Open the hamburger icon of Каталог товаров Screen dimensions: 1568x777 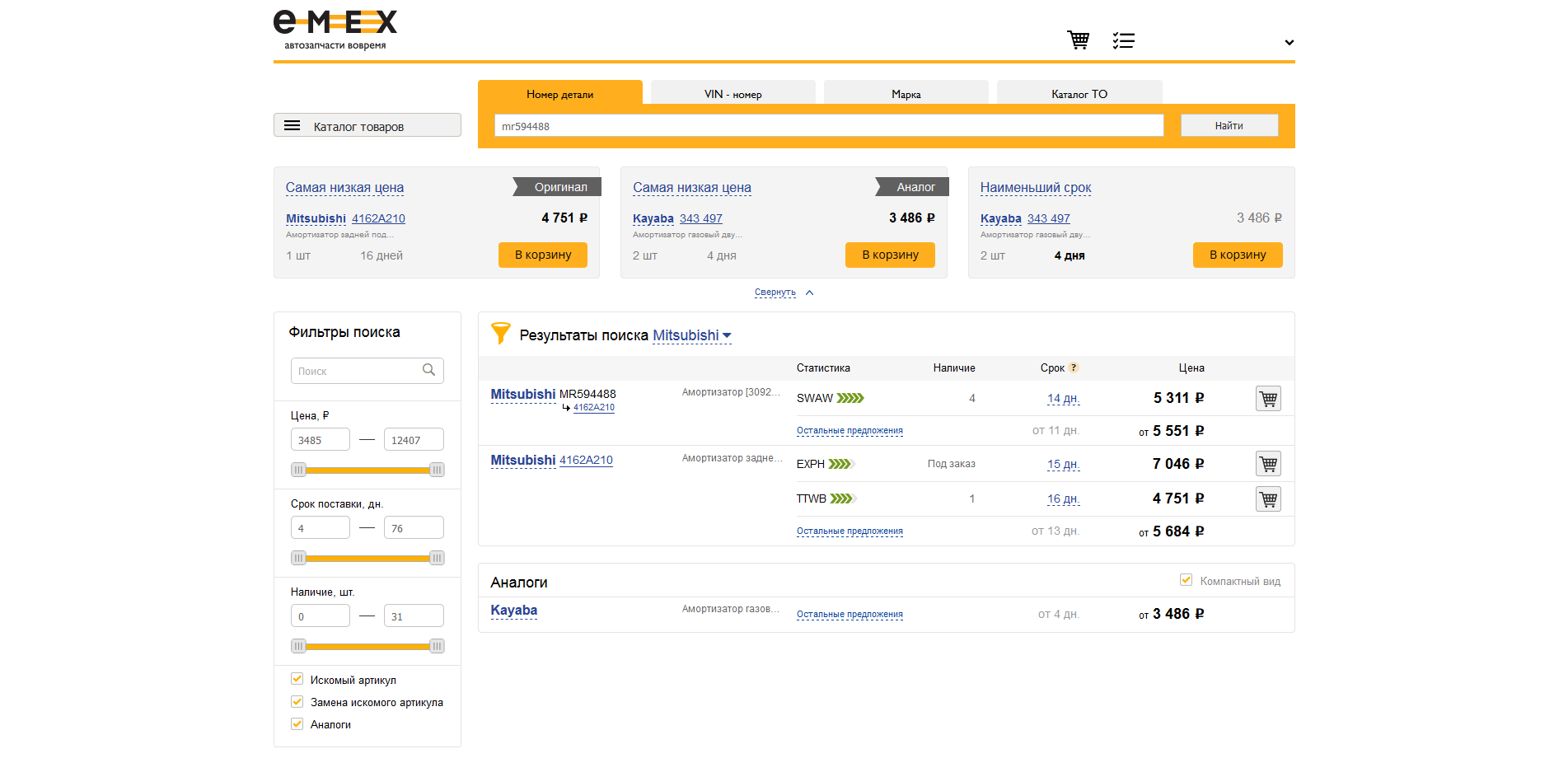pyautogui.click(x=292, y=125)
